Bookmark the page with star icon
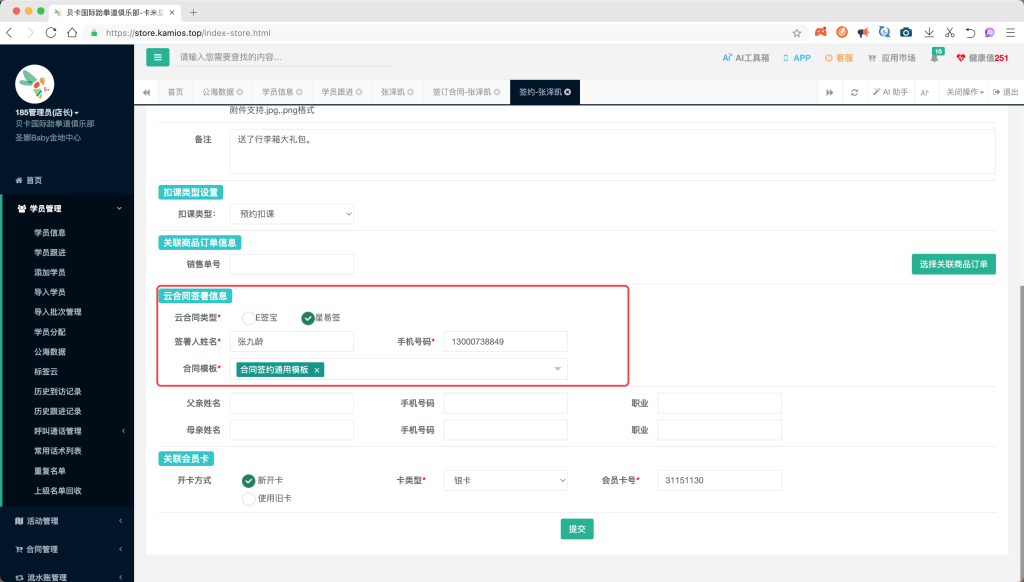The height and width of the screenshot is (582, 1024). tap(797, 33)
